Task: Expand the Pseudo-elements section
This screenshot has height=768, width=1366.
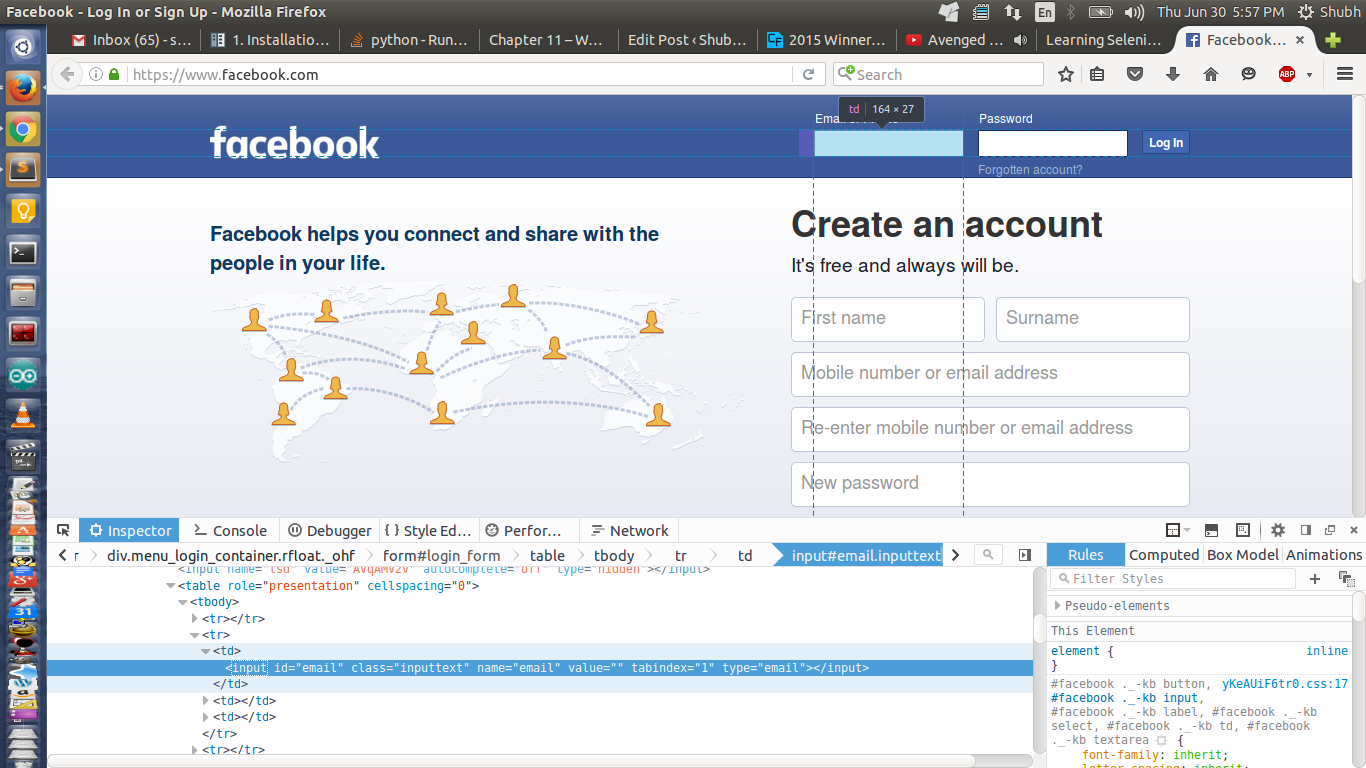Action: tap(1058, 606)
